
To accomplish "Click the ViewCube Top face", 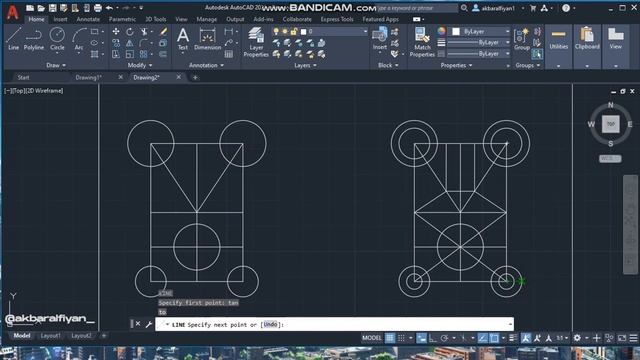I will pos(611,124).
